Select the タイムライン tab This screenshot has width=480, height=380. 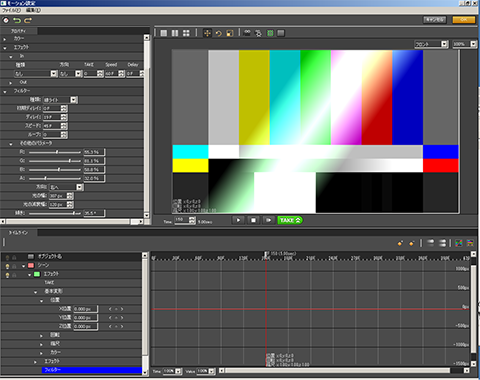(x=19, y=232)
